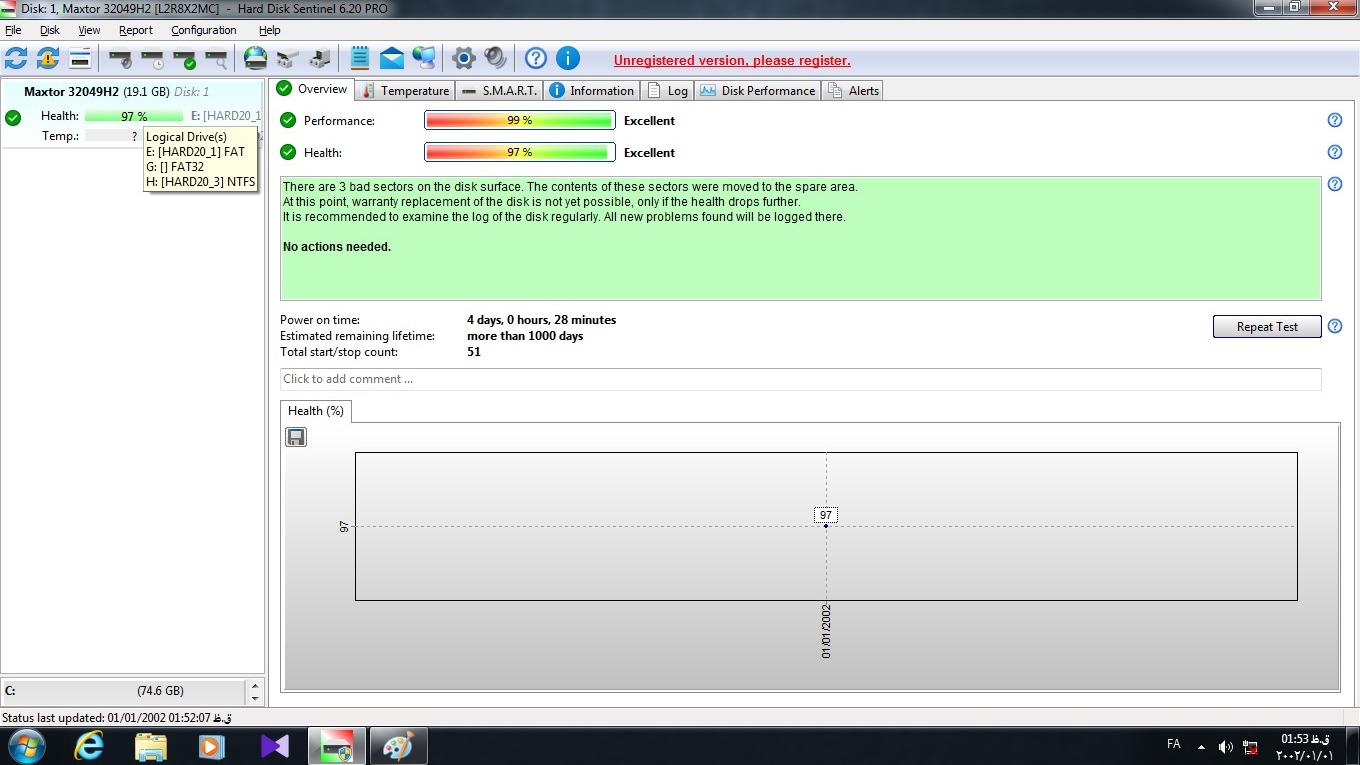1360x765 pixels.
Task: Click the blue info About icon
Action: [568, 59]
